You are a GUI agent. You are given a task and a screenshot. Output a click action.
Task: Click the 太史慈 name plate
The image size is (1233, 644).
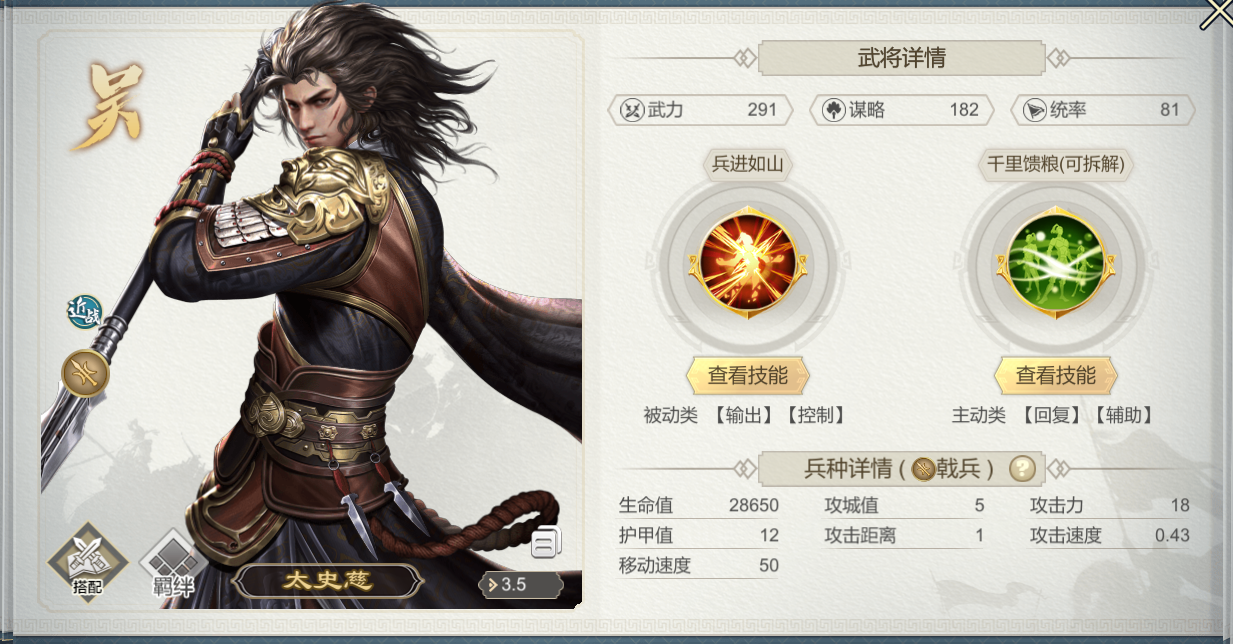(322, 581)
